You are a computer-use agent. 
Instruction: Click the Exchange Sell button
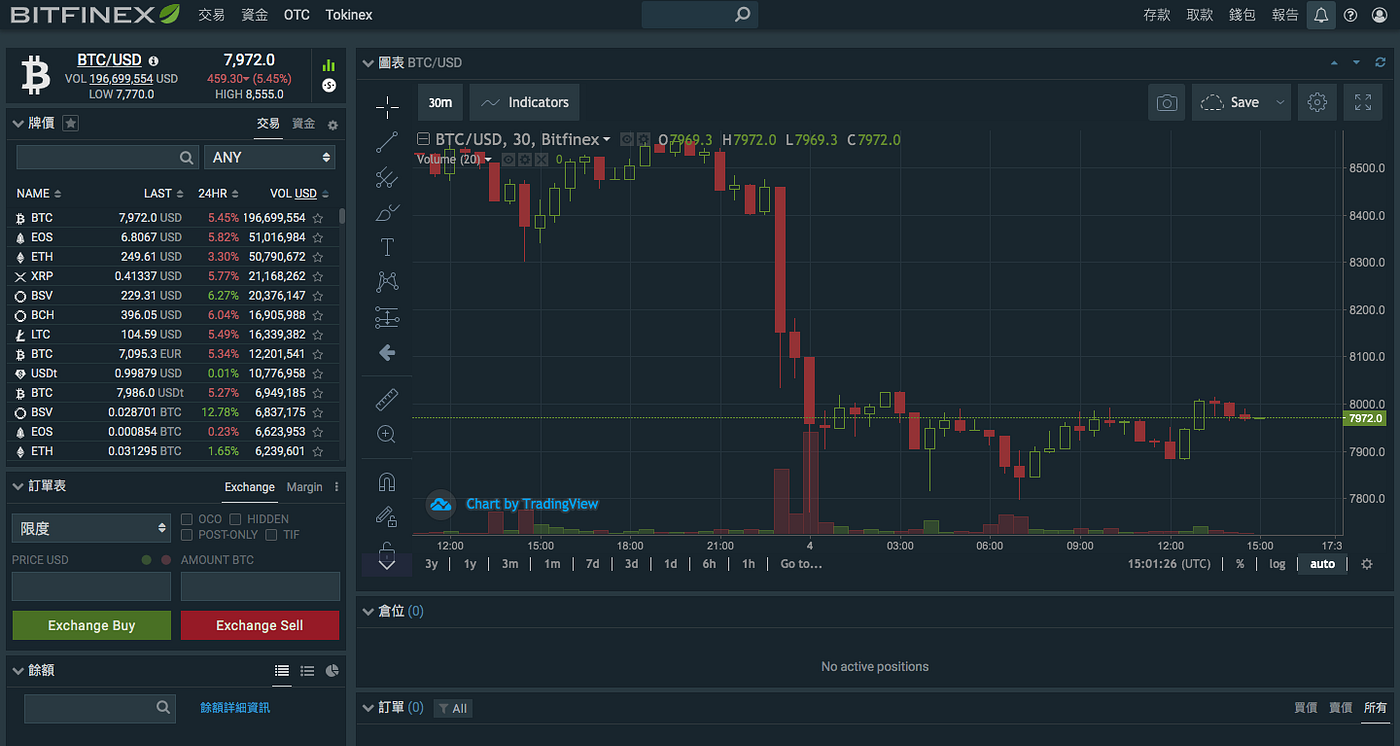[260, 625]
